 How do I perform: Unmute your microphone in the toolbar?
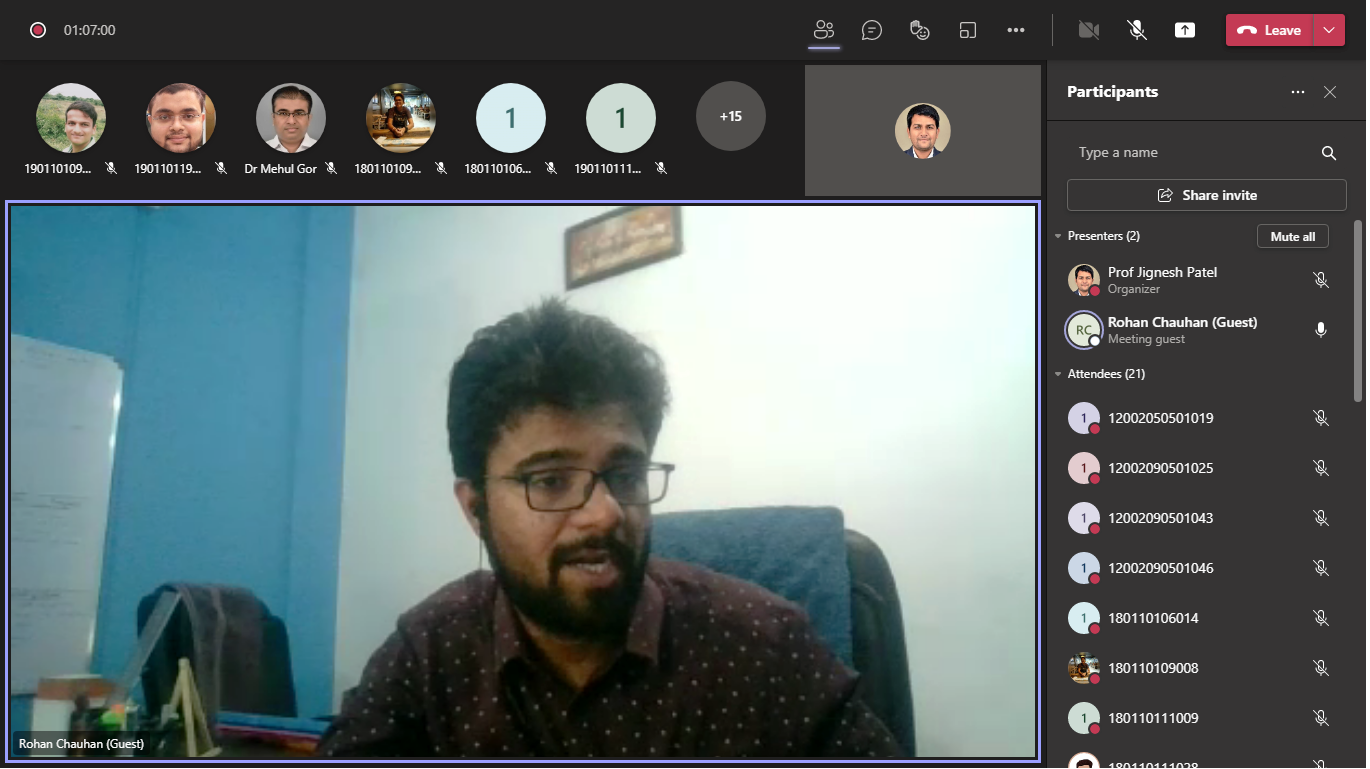pos(1137,30)
